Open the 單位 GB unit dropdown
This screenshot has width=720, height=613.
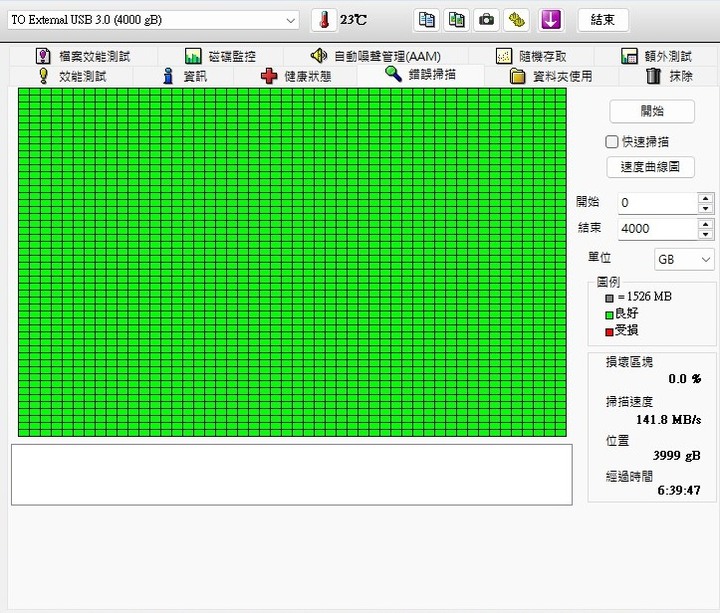tap(684, 259)
